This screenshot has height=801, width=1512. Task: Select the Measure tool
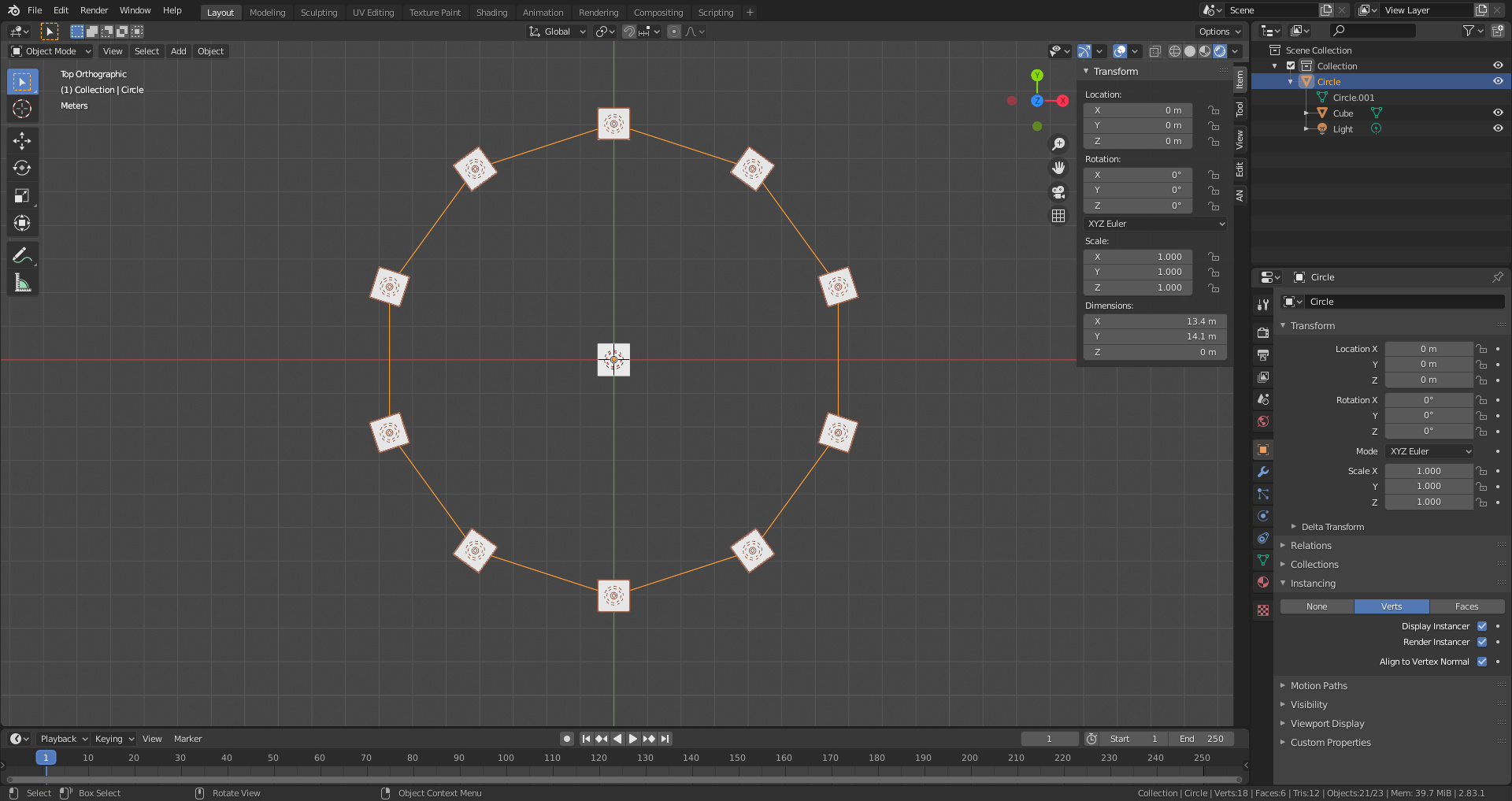[x=23, y=283]
